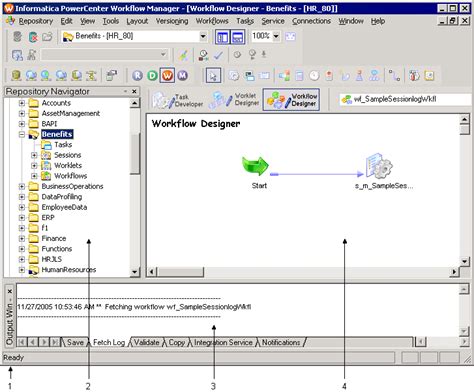Screen dimensions: 474x392
Task: Click the workspace horizontal scrollbar thumb
Action: point(181,272)
